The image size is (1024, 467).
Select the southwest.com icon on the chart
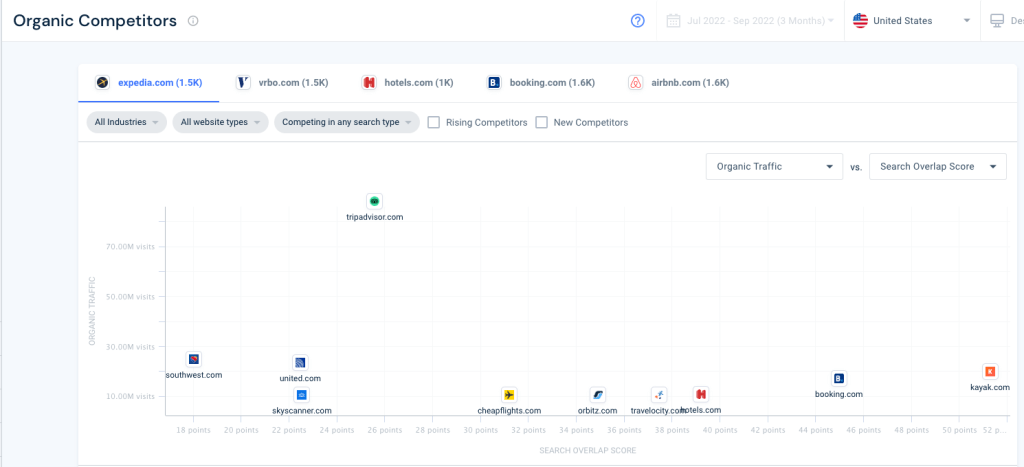coord(193,359)
